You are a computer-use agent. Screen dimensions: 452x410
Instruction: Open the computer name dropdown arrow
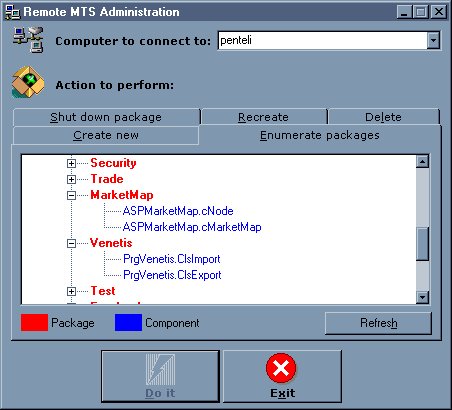coord(433,41)
